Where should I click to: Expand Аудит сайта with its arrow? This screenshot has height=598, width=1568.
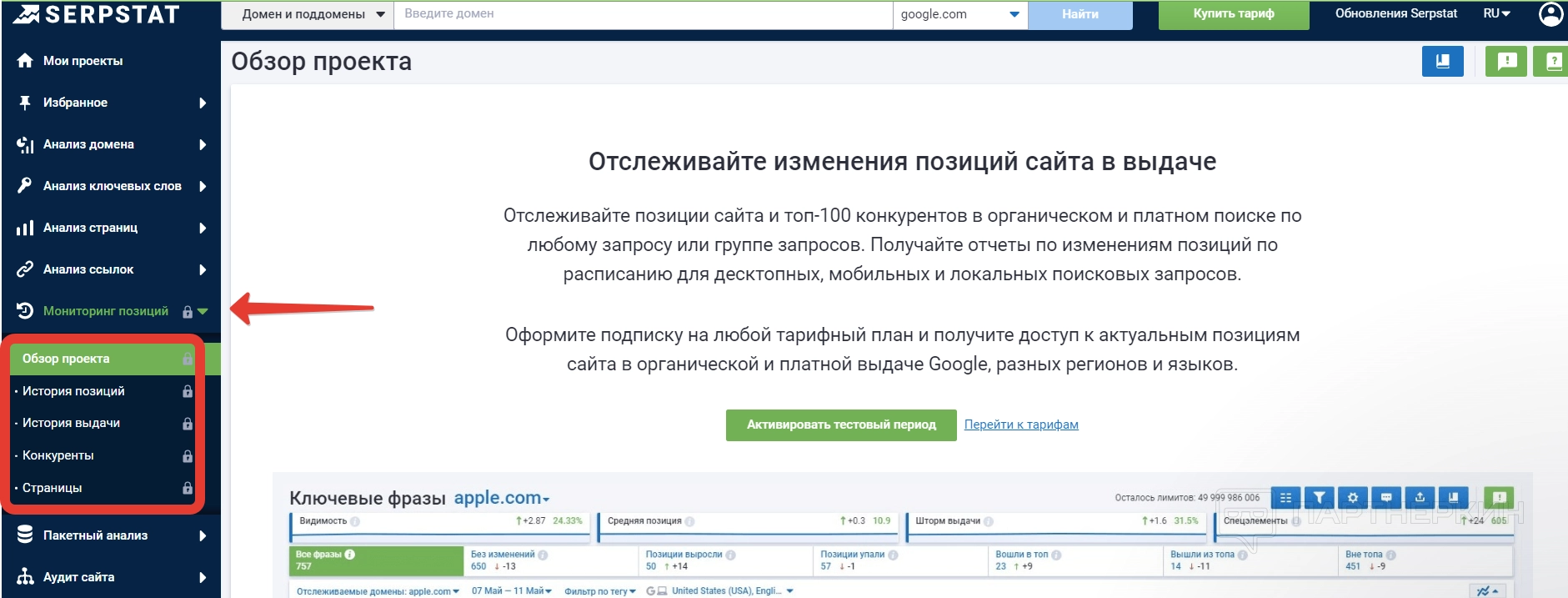(203, 577)
